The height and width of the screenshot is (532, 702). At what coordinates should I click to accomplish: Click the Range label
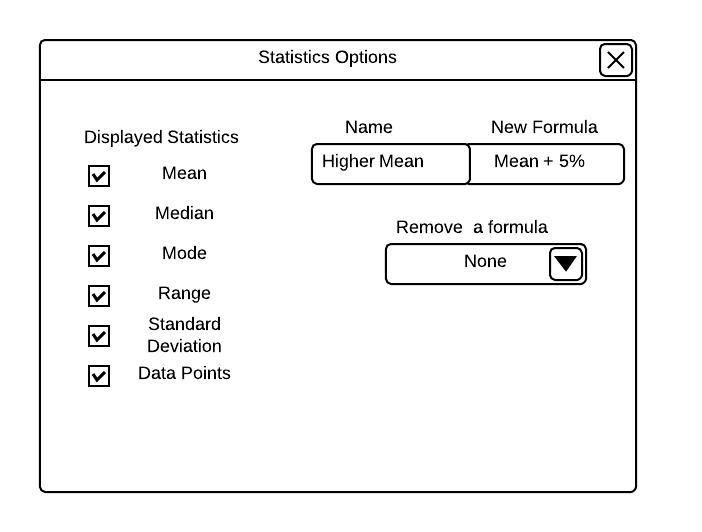[184, 294]
